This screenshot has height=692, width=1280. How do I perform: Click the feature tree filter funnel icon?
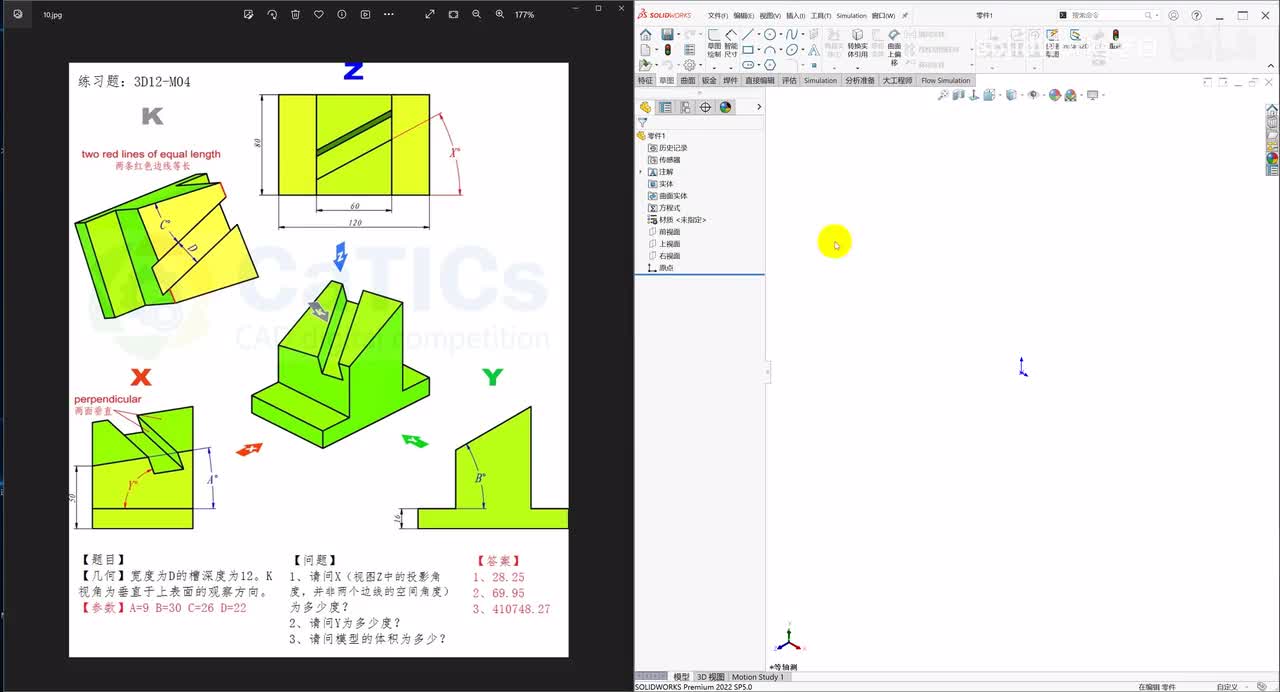[642, 122]
